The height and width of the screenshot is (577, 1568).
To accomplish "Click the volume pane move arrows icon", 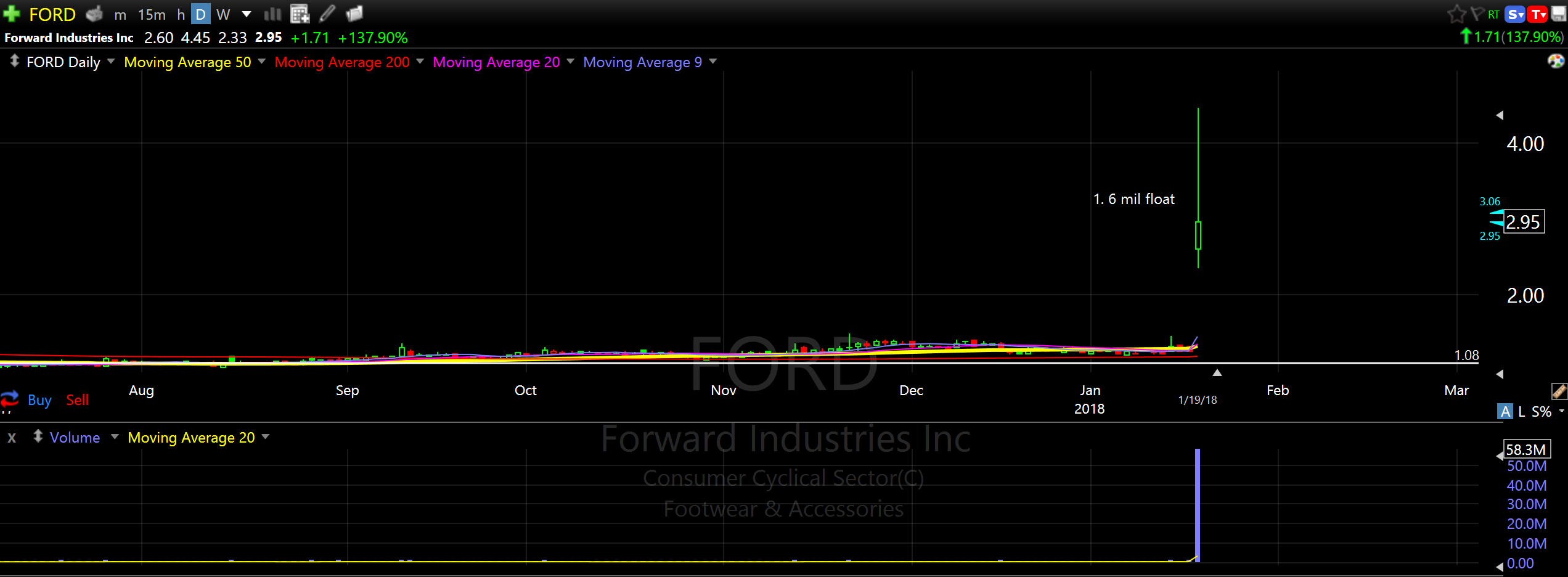I will (x=38, y=436).
